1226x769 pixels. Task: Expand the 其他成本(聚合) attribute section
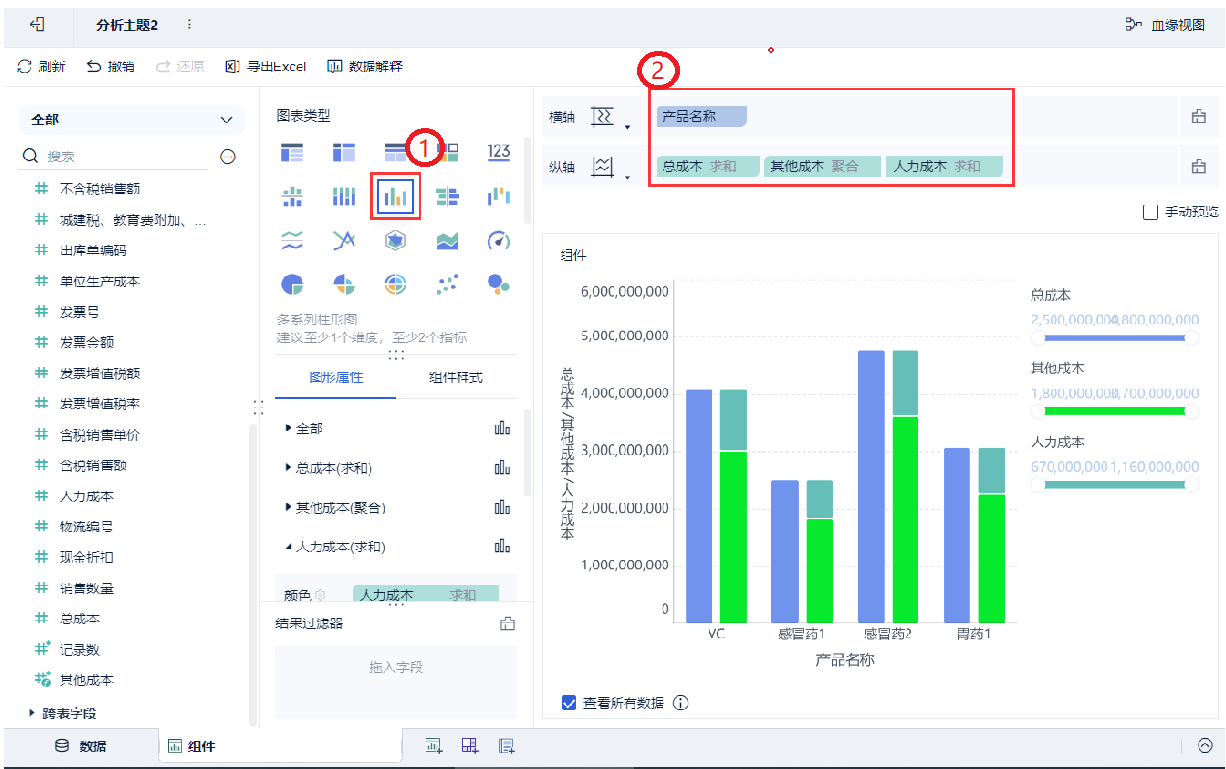point(289,507)
